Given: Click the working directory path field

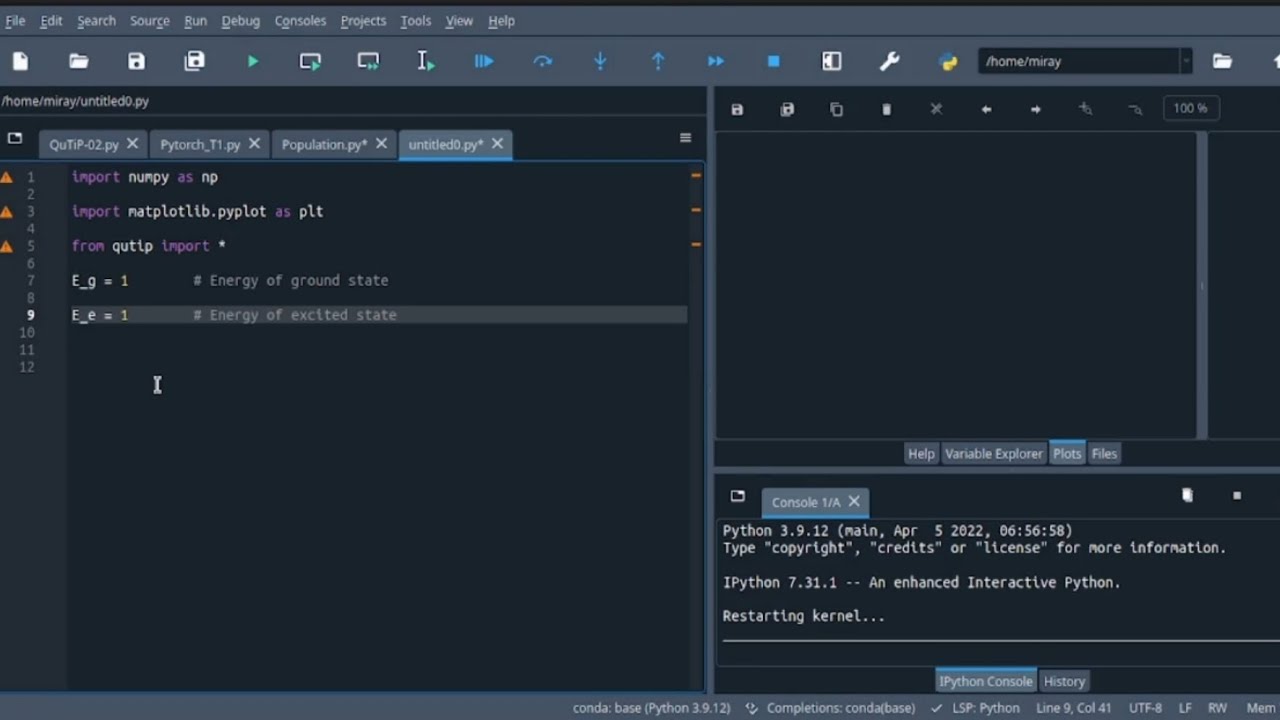Looking at the screenshot, I should (x=1078, y=61).
